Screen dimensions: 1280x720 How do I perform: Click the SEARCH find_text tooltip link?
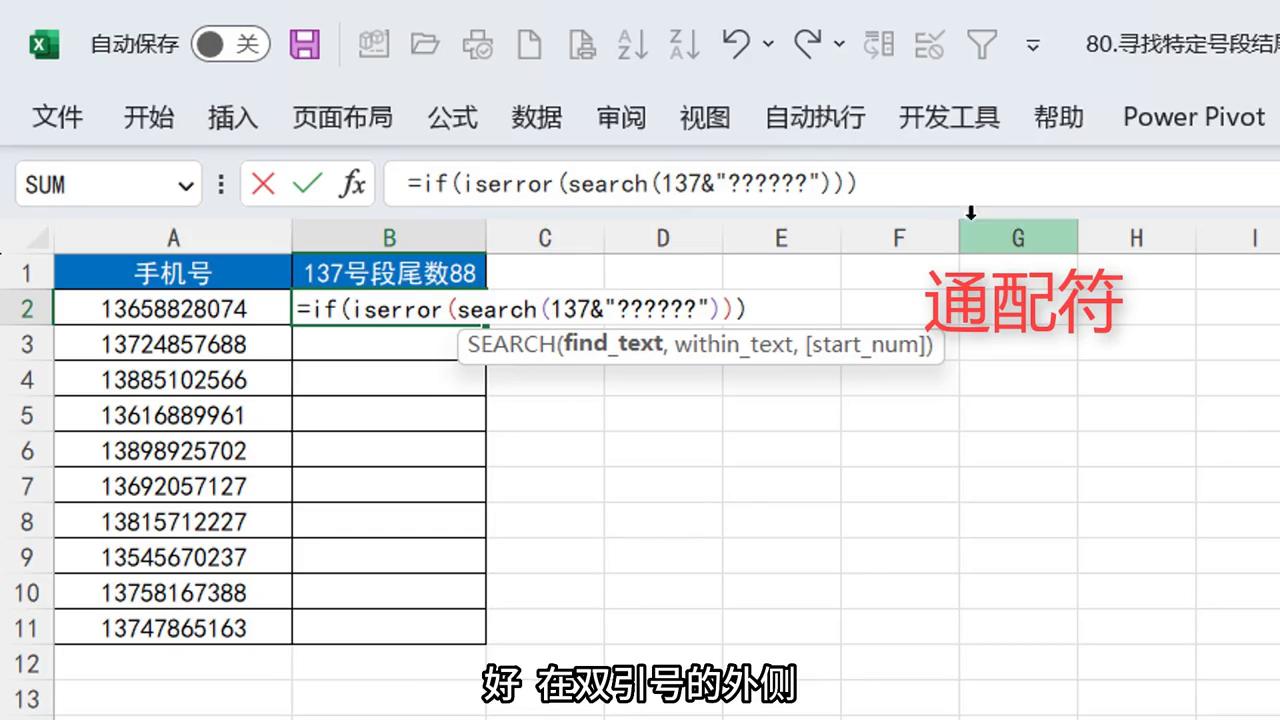click(x=612, y=345)
